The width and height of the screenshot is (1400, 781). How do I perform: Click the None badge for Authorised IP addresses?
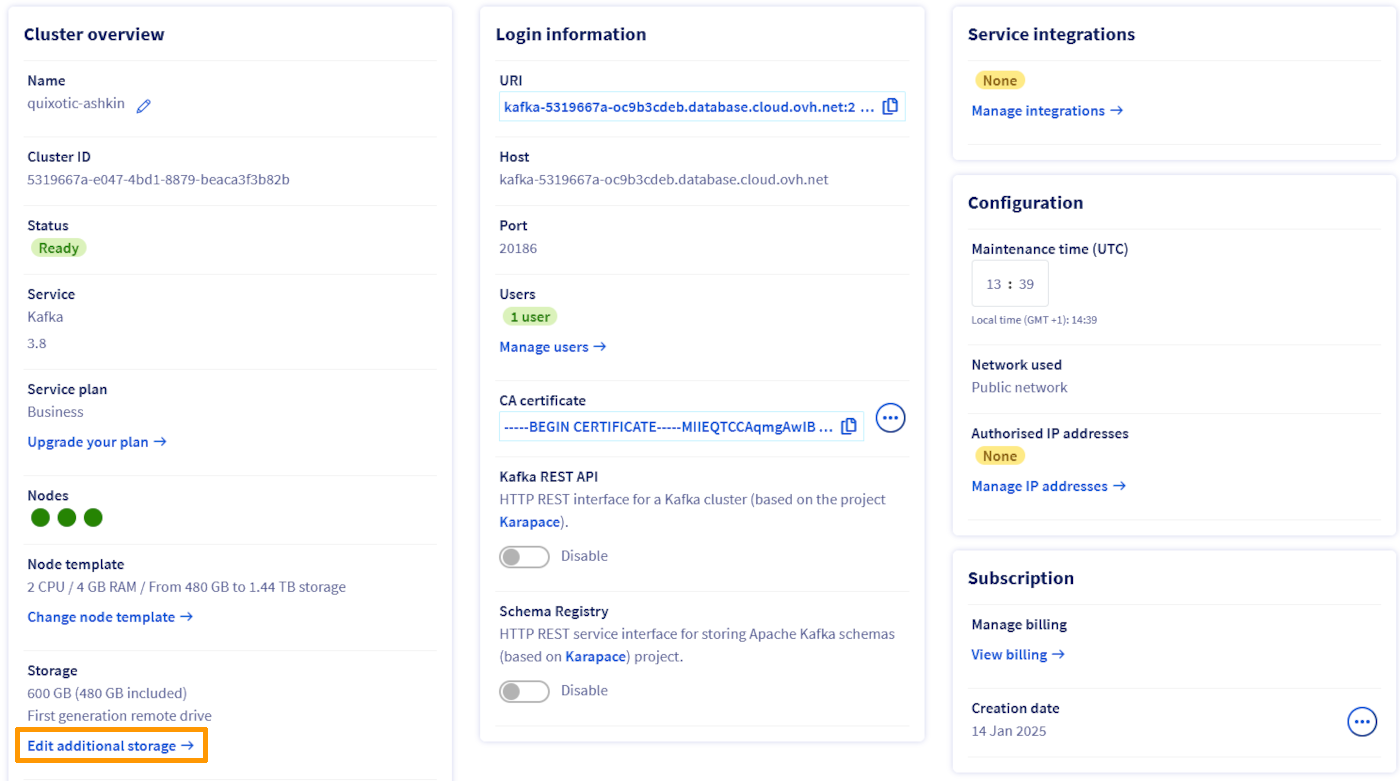[x=1000, y=455]
